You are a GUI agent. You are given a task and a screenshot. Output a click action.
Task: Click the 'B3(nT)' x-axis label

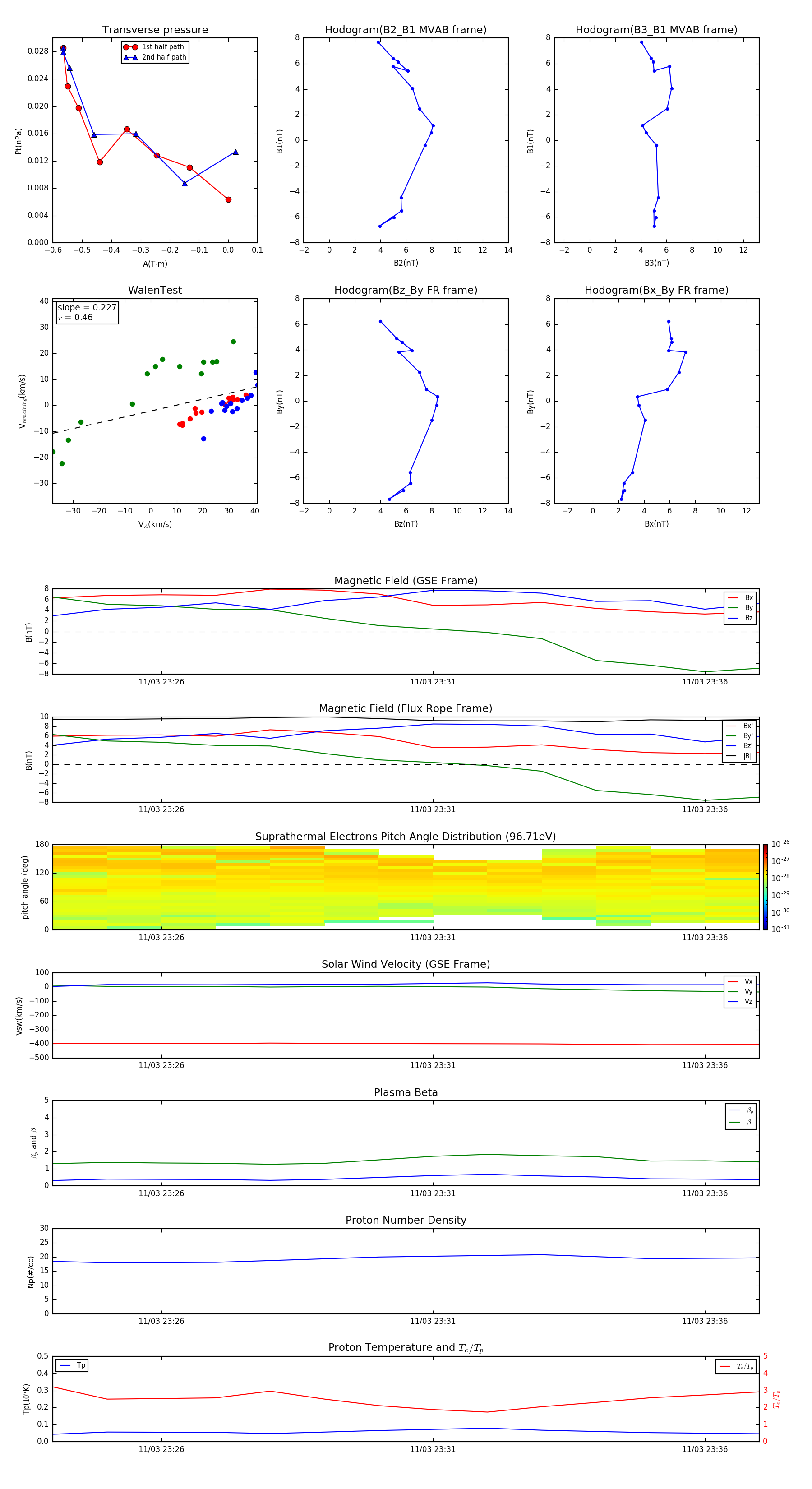(656, 263)
